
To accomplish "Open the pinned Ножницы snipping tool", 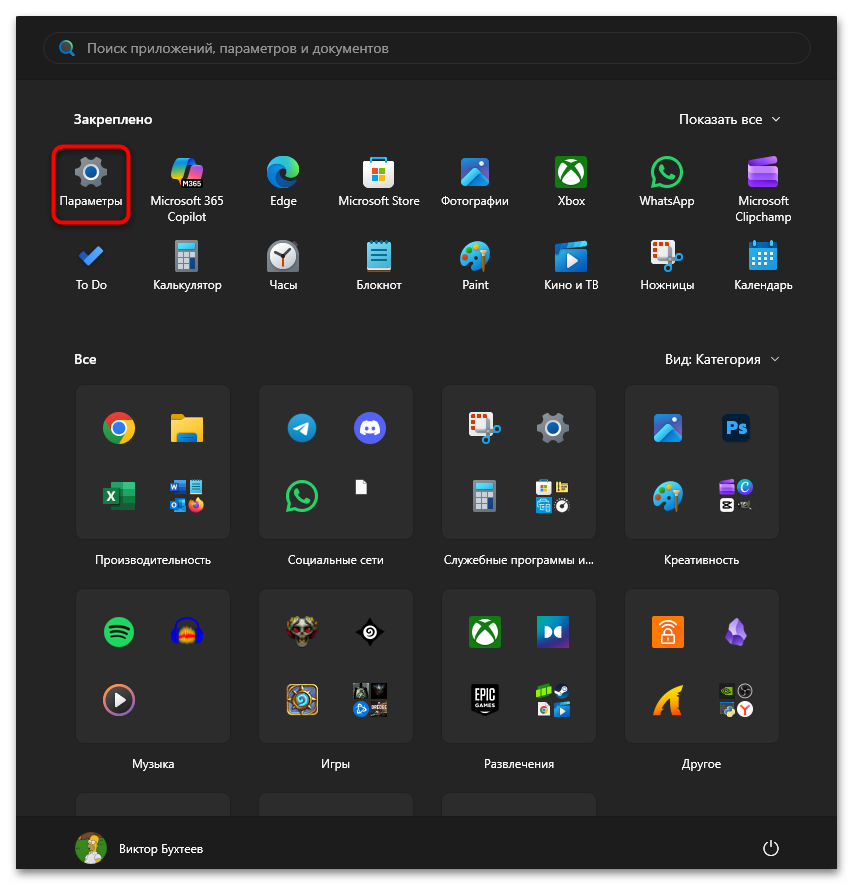I will coord(667,266).
